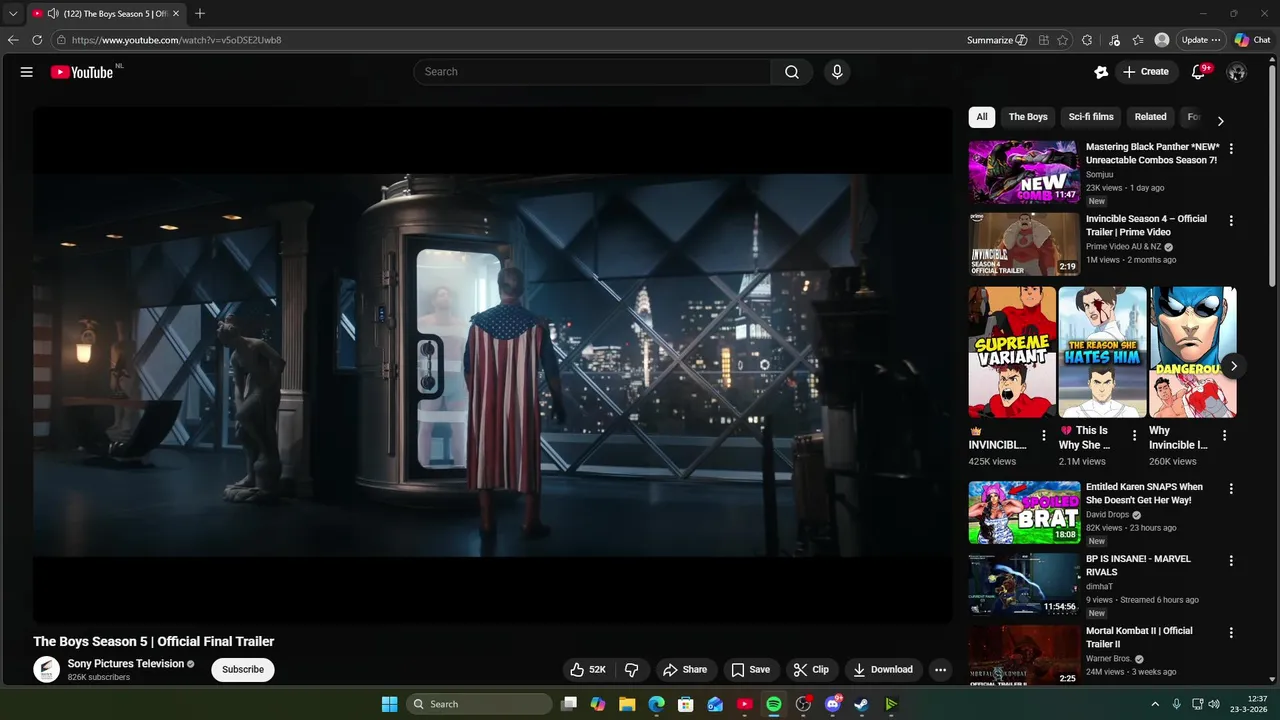1280x720 pixels.
Task: Show more filter chips with arrow
Action: click(1220, 120)
